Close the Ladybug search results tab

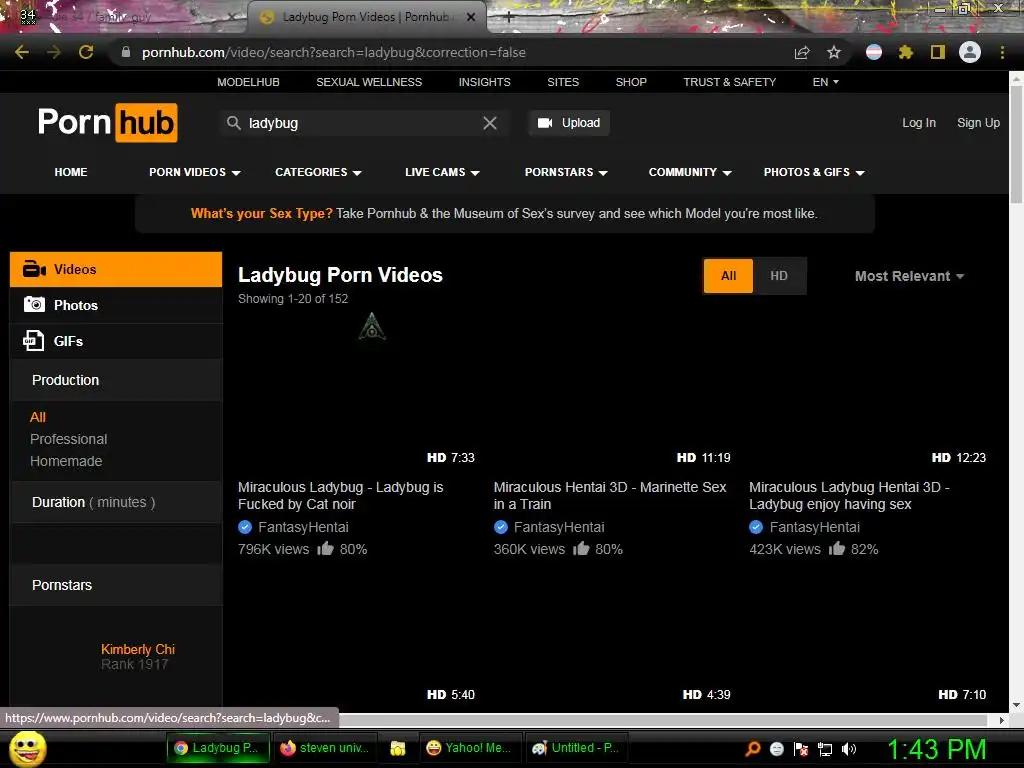pyautogui.click(x=470, y=18)
